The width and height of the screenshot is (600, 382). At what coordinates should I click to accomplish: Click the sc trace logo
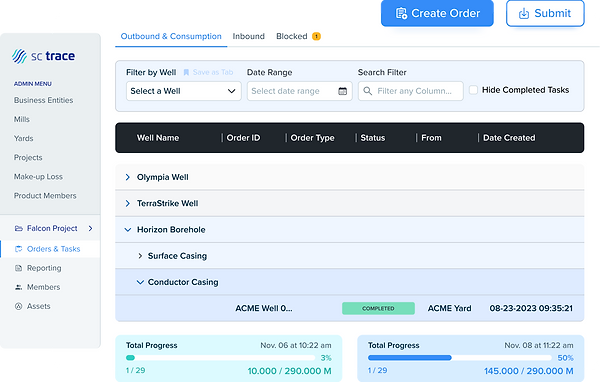(x=43, y=56)
